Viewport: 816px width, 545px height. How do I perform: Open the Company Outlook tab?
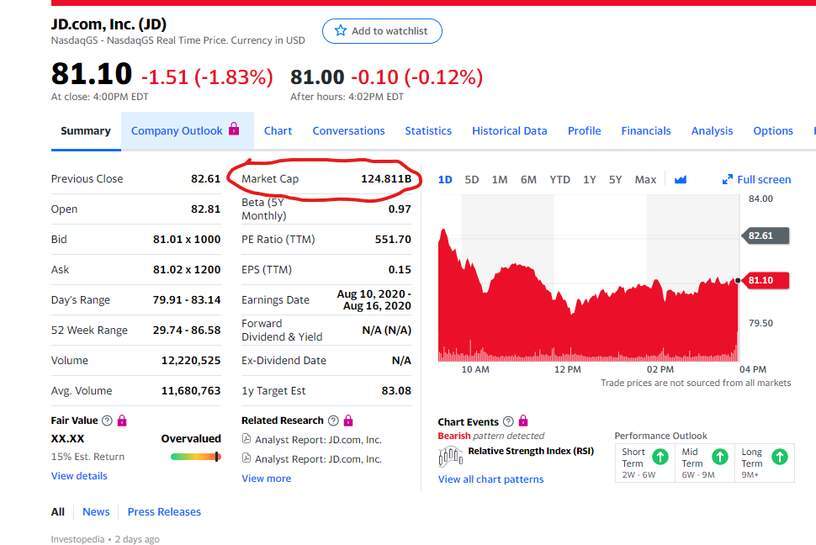[x=187, y=131]
